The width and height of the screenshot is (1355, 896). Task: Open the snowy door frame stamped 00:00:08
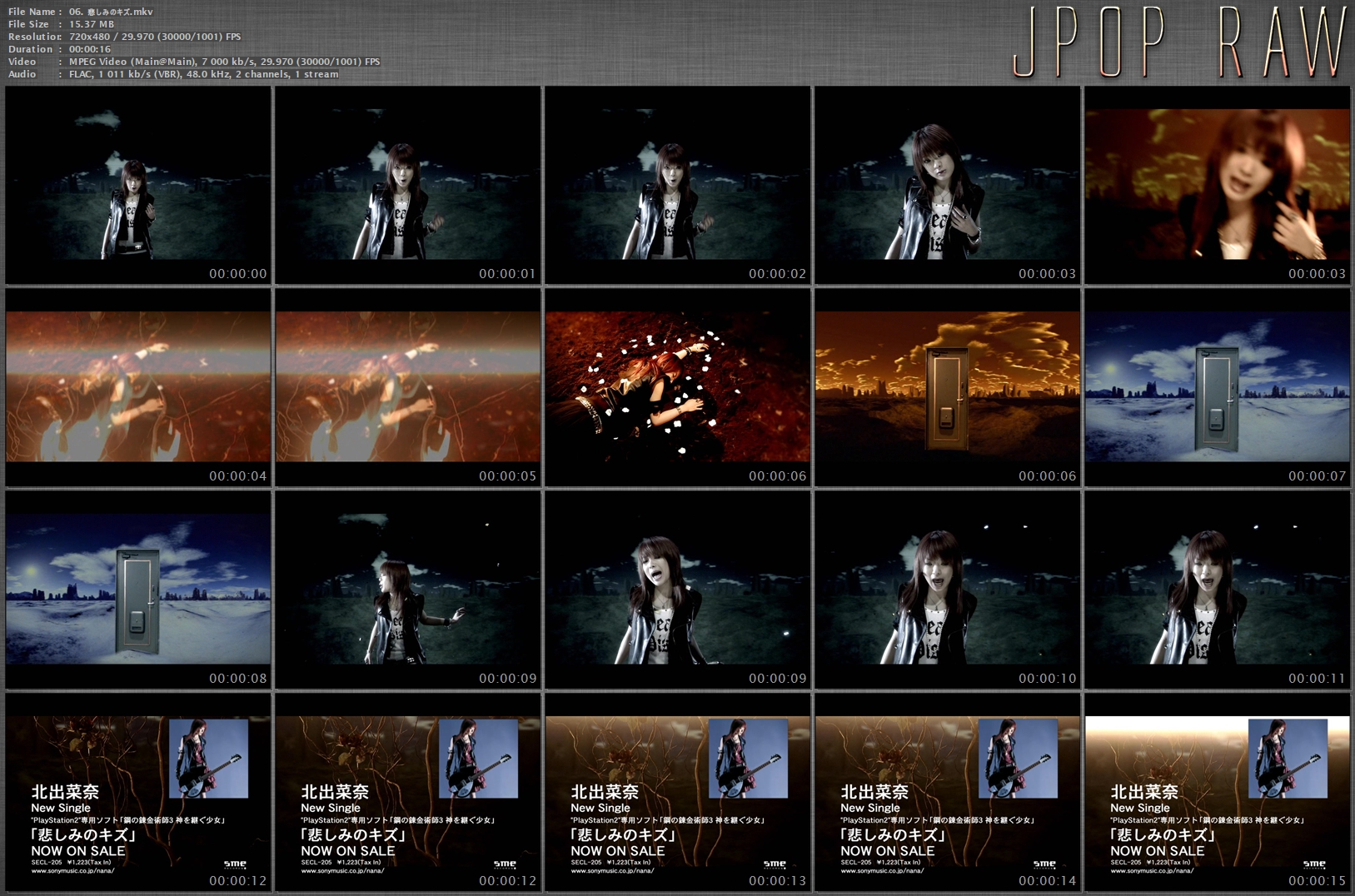(138, 590)
